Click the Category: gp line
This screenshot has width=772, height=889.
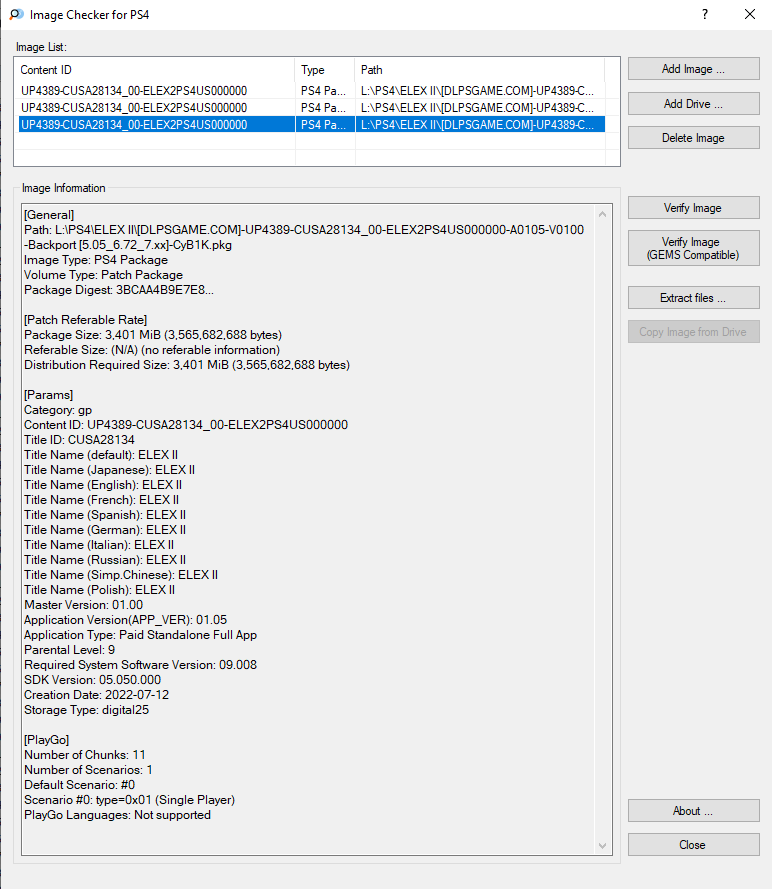coord(58,410)
